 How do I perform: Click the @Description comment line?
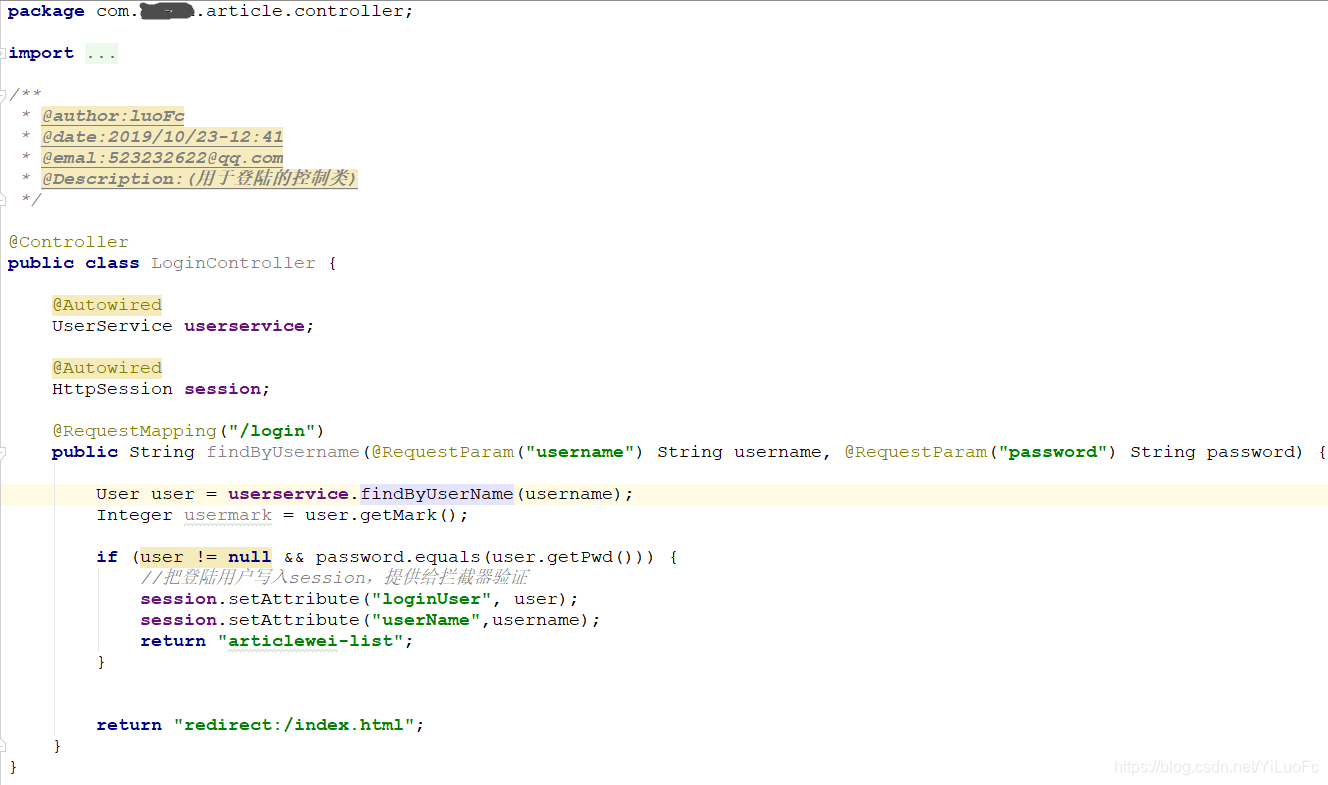199,179
